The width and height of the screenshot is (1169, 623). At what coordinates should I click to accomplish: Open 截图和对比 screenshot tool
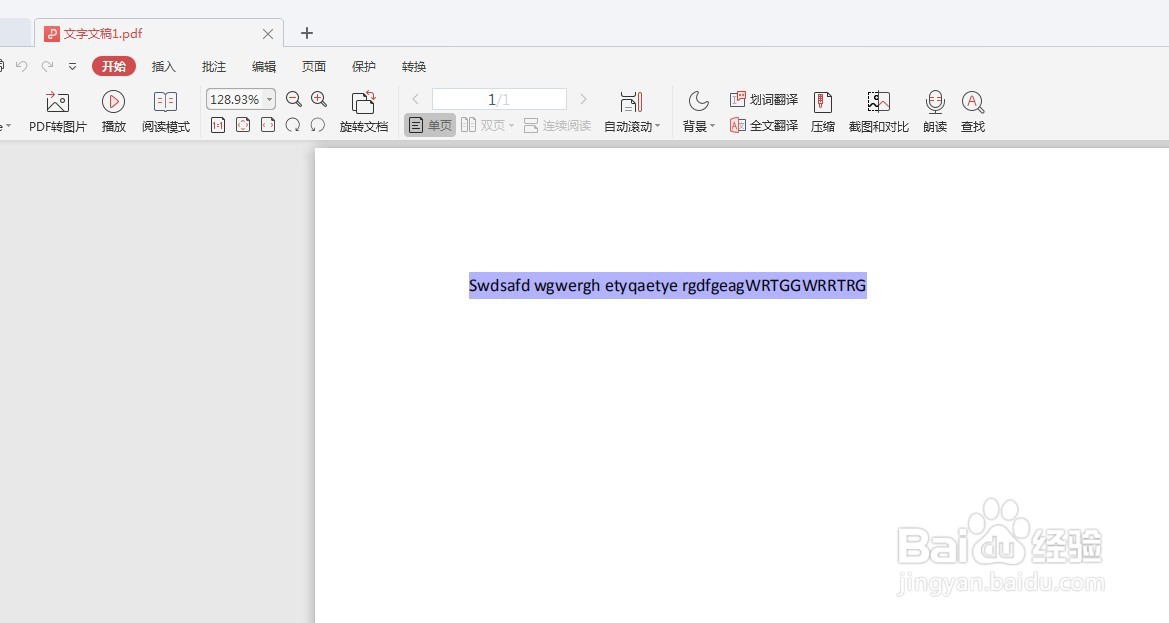click(879, 112)
